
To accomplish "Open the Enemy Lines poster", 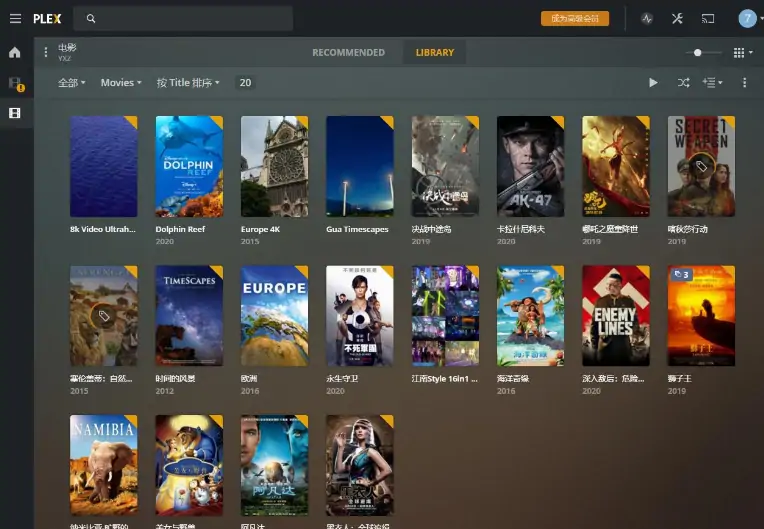I will tap(615, 316).
